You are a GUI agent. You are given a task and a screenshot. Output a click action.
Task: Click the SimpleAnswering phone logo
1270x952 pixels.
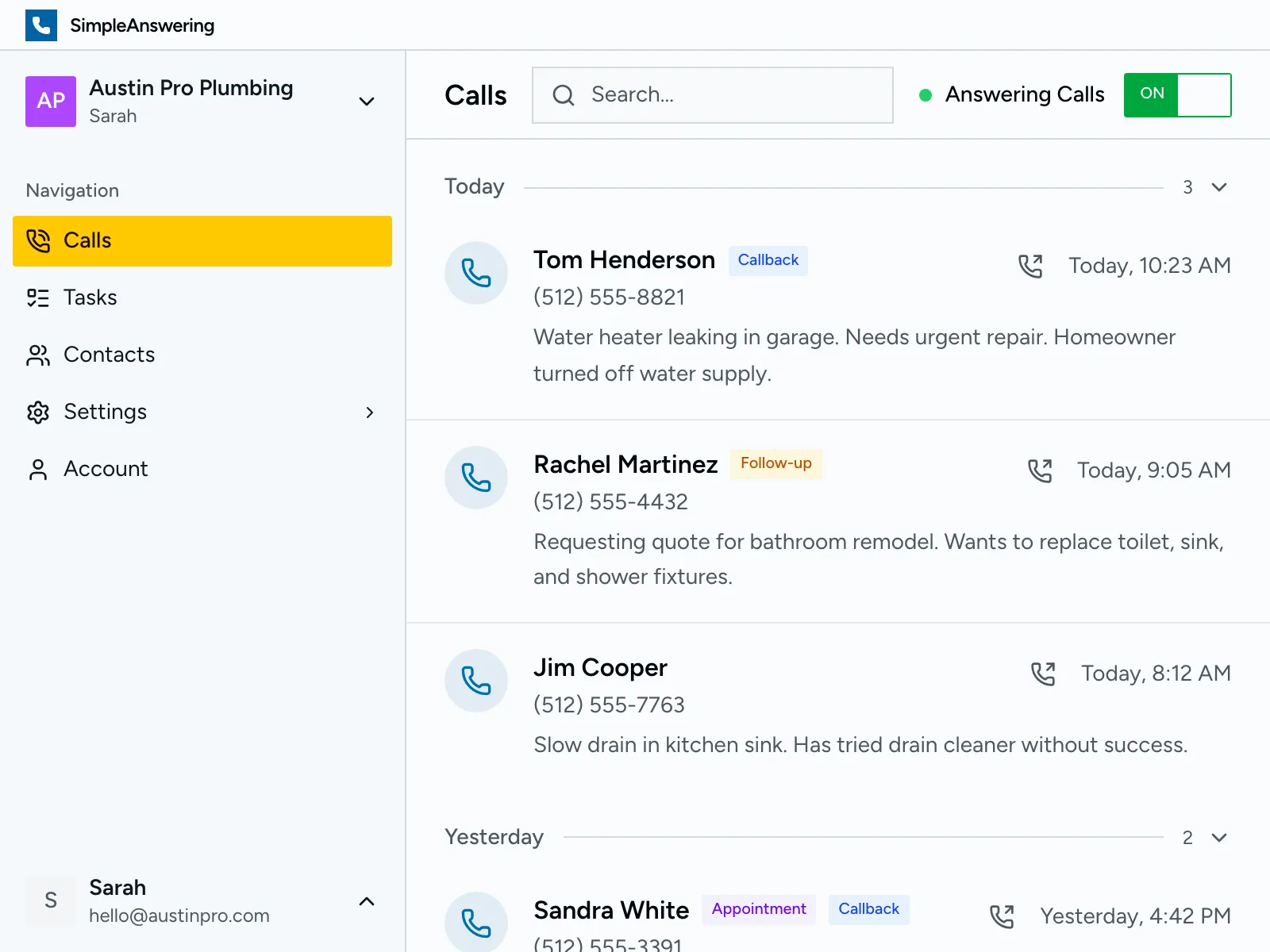41,25
